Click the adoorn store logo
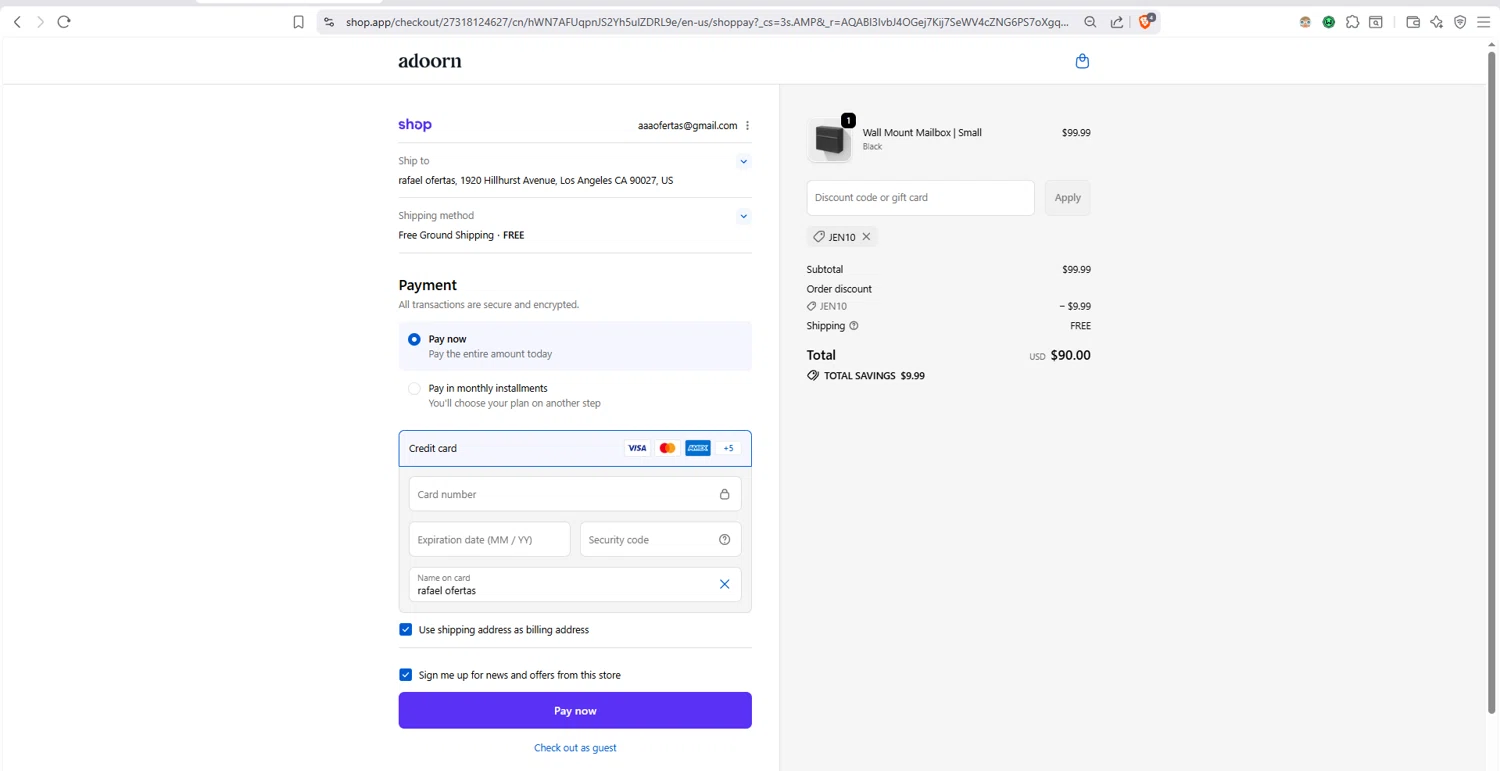Image resolution: width=1500 pixels, height=771 pixels. click(430, 61)
